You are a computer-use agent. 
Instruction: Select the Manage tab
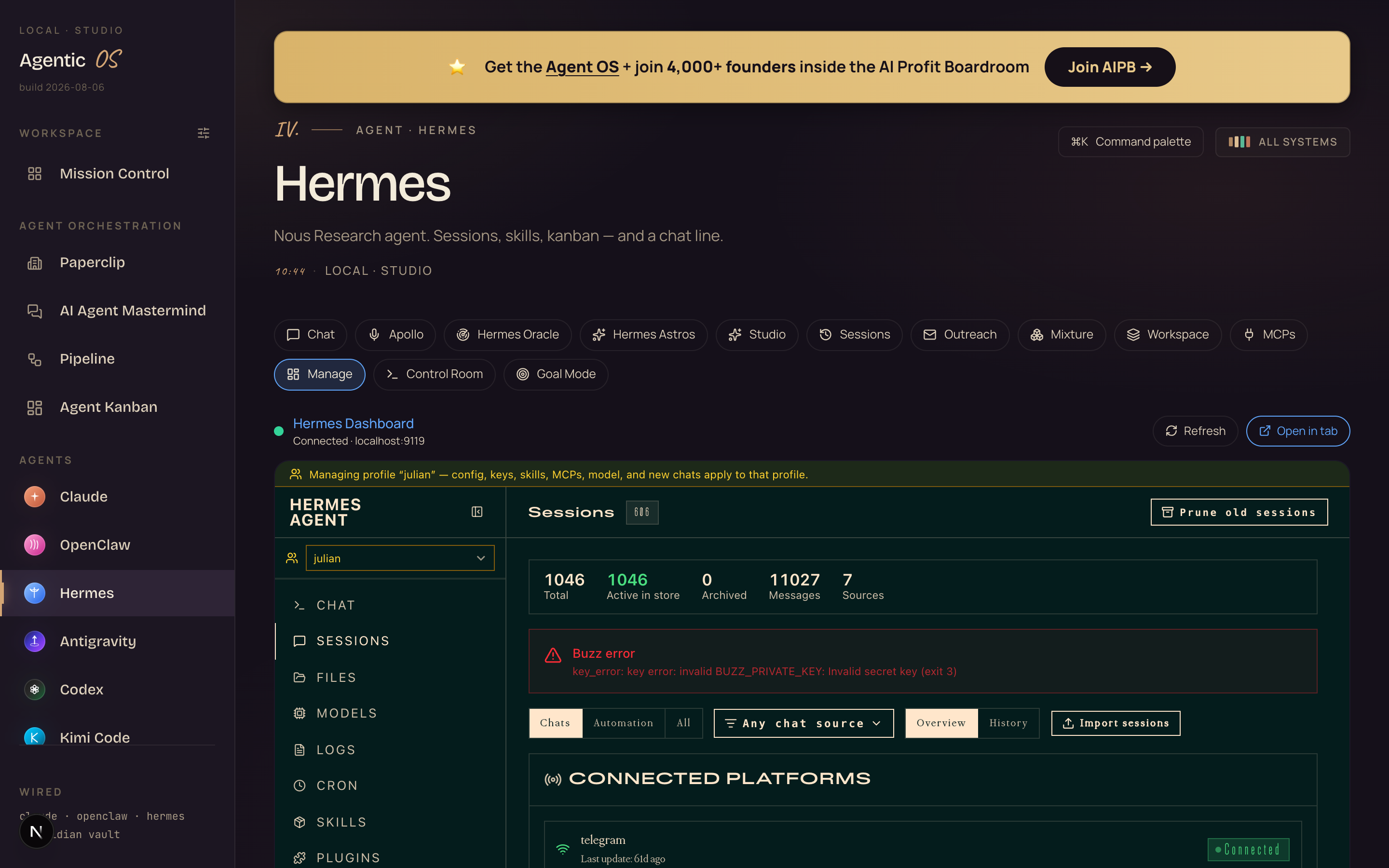tap(320, 374)
